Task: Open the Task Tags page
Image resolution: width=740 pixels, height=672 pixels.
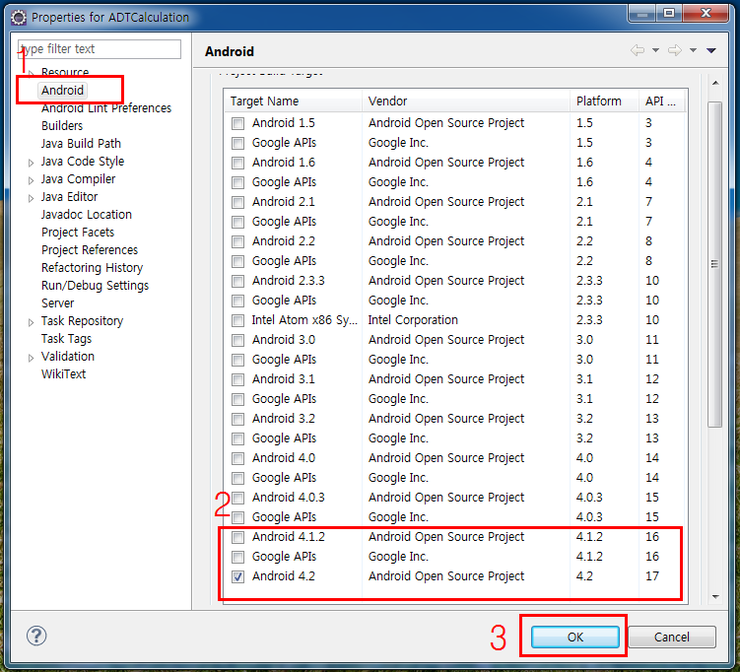Action: [67, 339]
